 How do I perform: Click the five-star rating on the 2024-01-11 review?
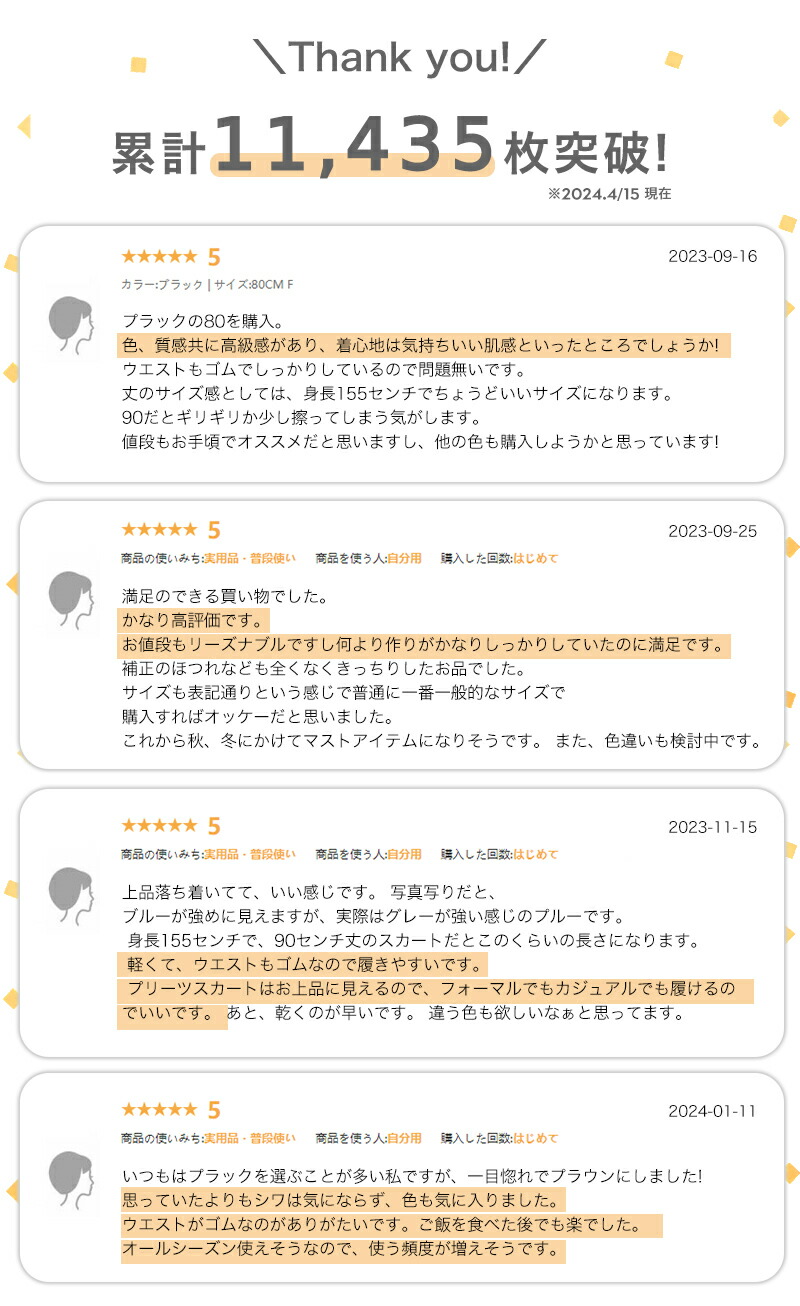(159, 1110)
